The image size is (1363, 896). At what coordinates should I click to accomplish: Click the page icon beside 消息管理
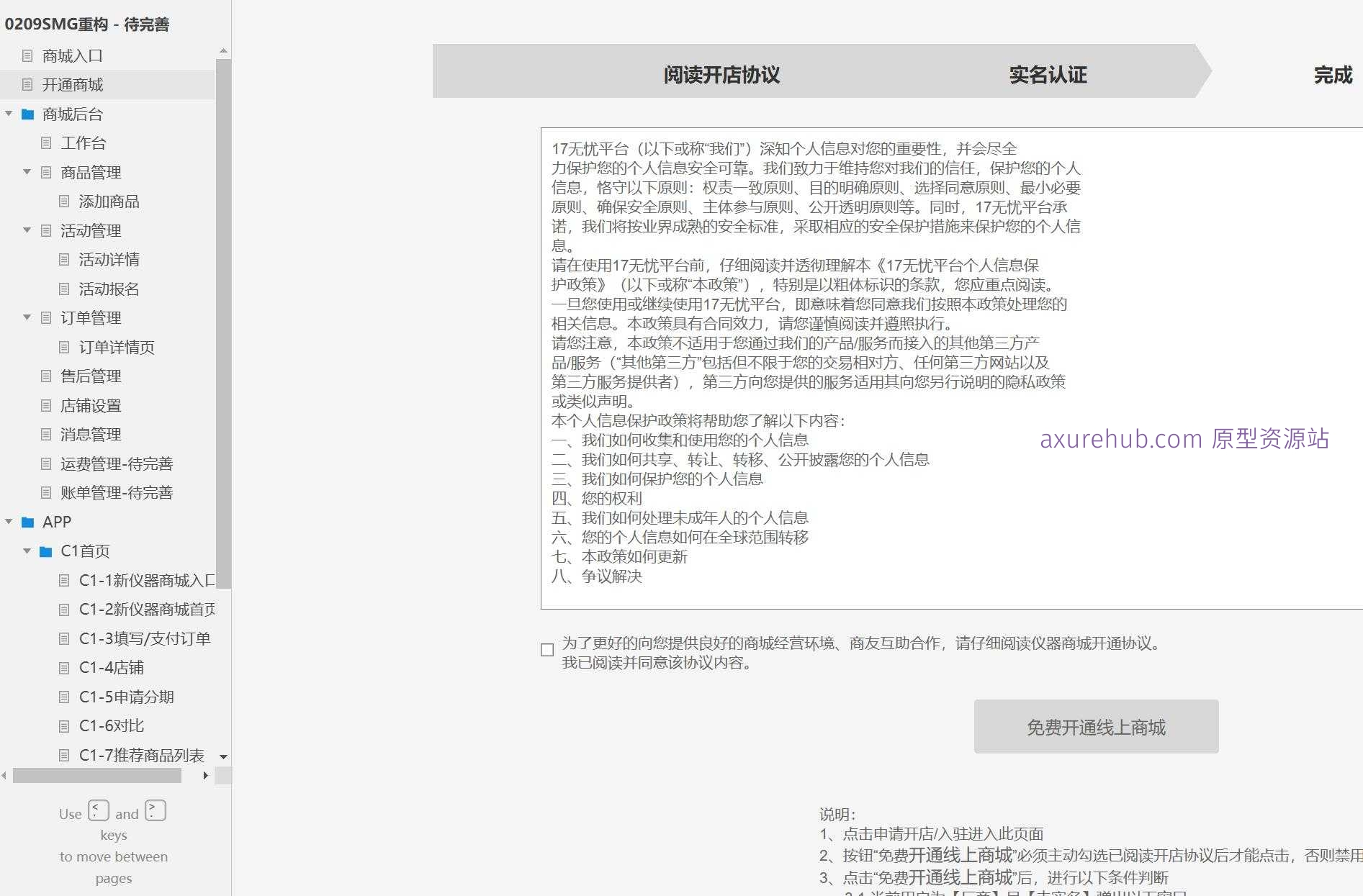[46, 435]
